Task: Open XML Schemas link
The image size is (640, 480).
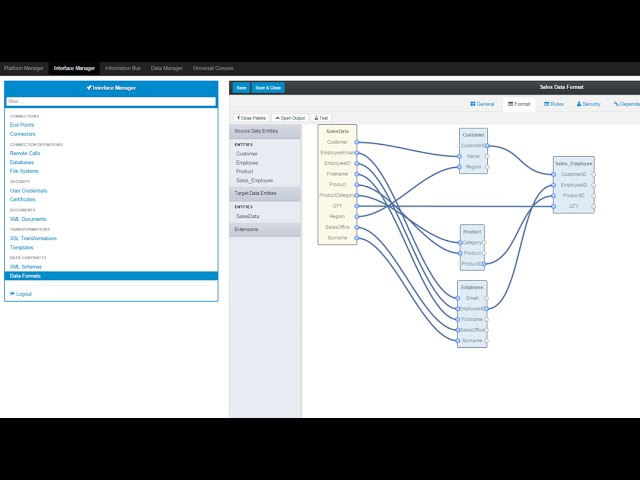Action: 26,267
